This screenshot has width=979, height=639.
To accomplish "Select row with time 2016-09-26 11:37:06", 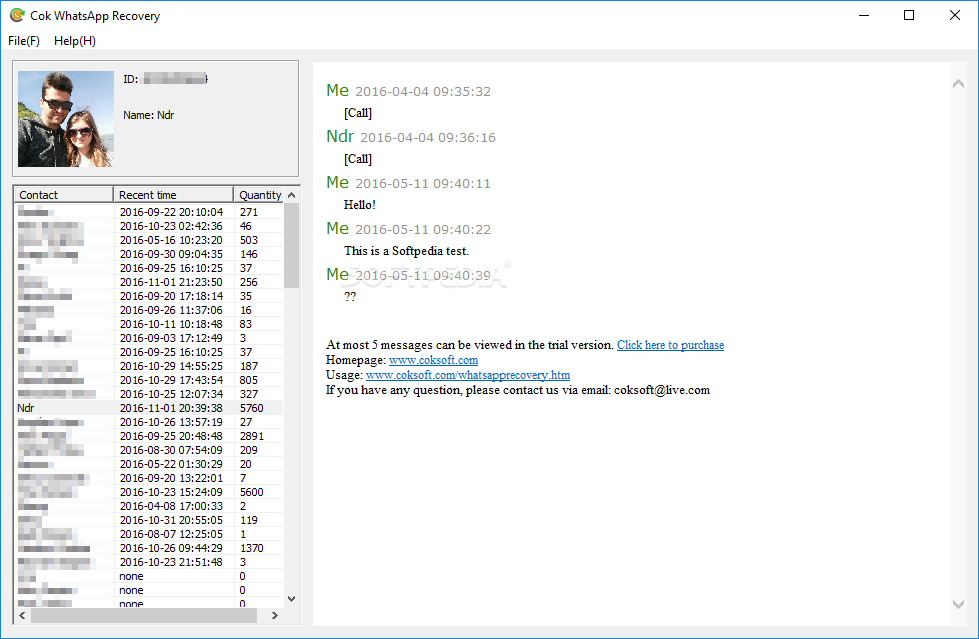I will coord(149,310).
